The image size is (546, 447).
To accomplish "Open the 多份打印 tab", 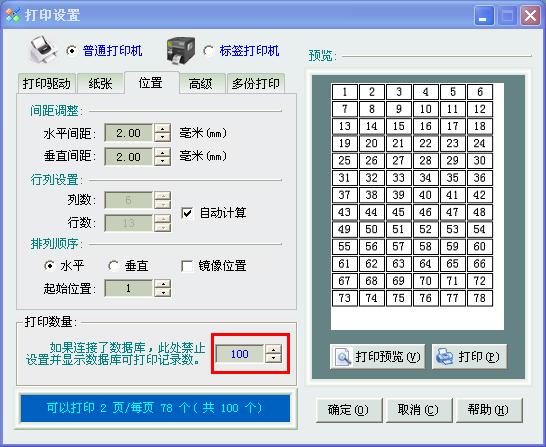I will pos(256,84).
